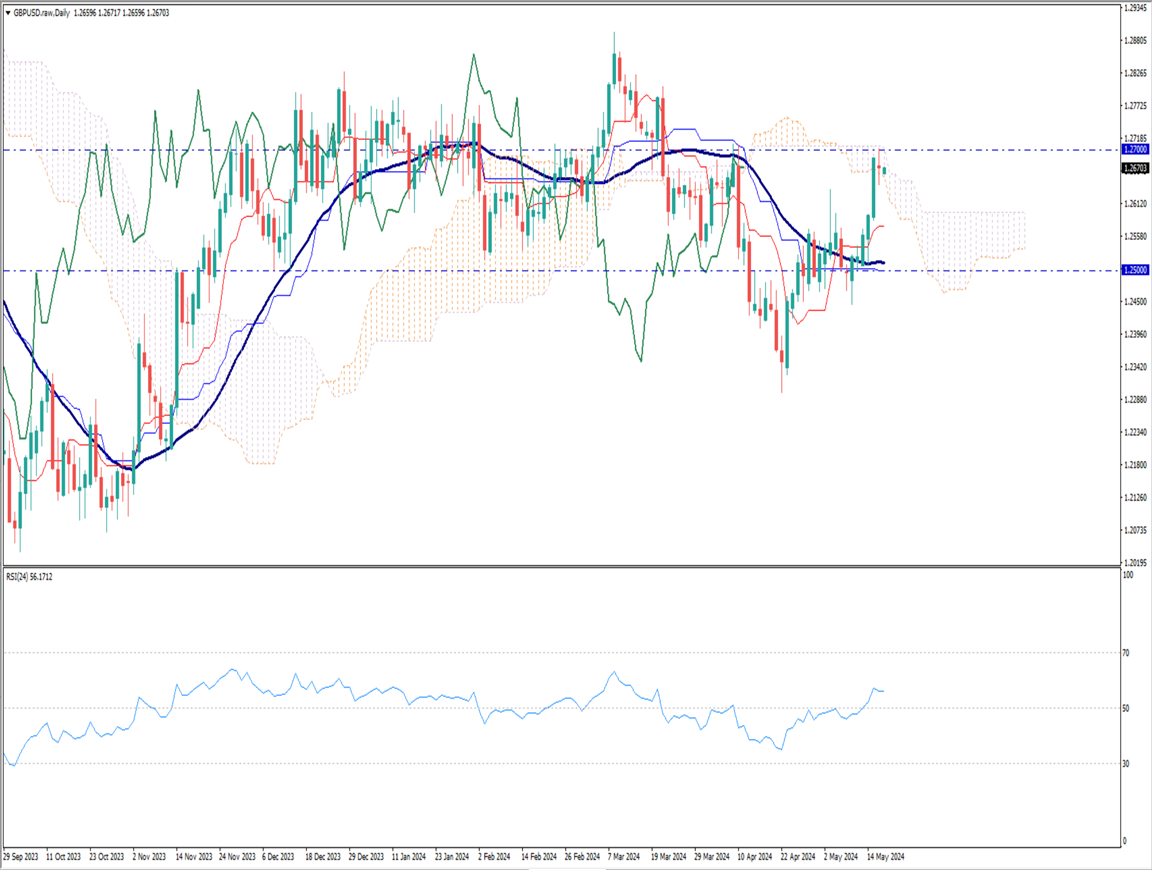Screen dimensions: 1152x870
Task: Click the RSI scale value 70
Action: pyautogui.click(x=1126, y=653)
